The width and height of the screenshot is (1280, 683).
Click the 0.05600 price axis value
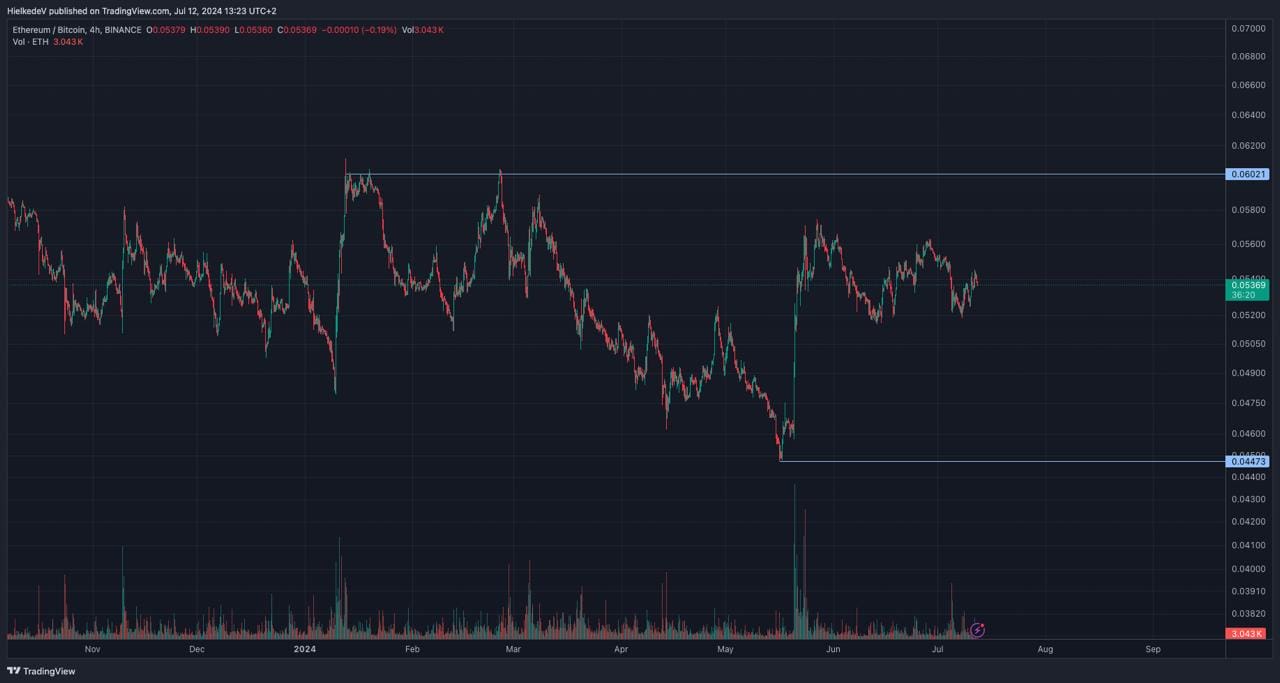[x=1248, y=244]
